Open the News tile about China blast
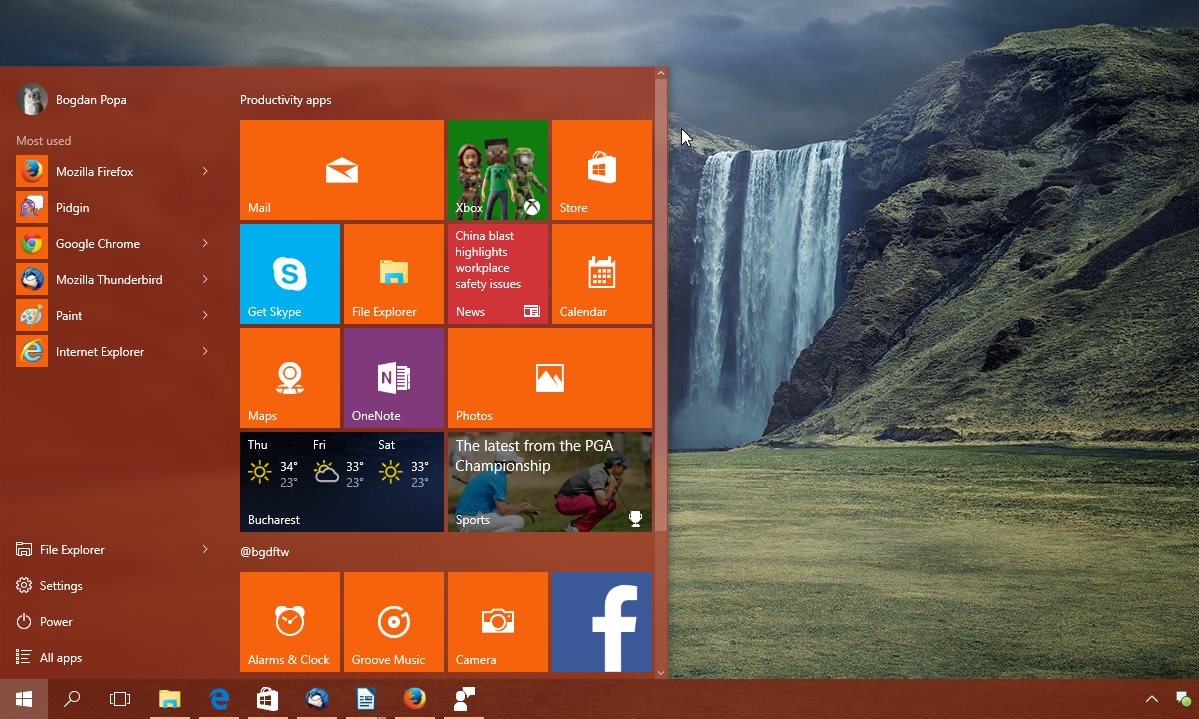The height and width of the screenshot is (719, 1199). [x=498, y=274]
